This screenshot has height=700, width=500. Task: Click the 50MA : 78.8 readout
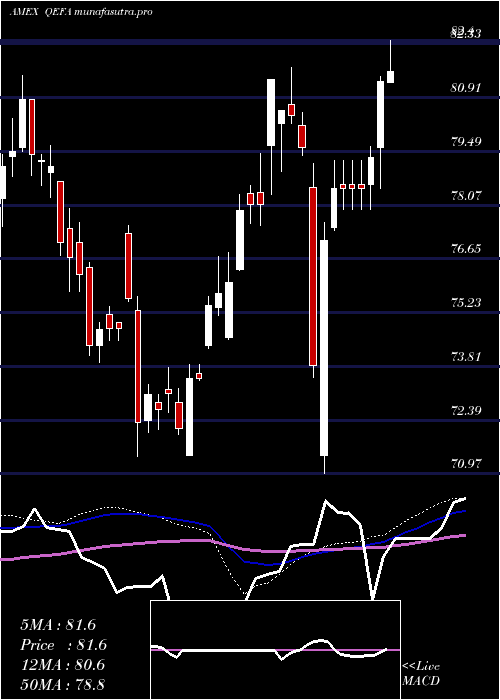(x=62, y=684)
